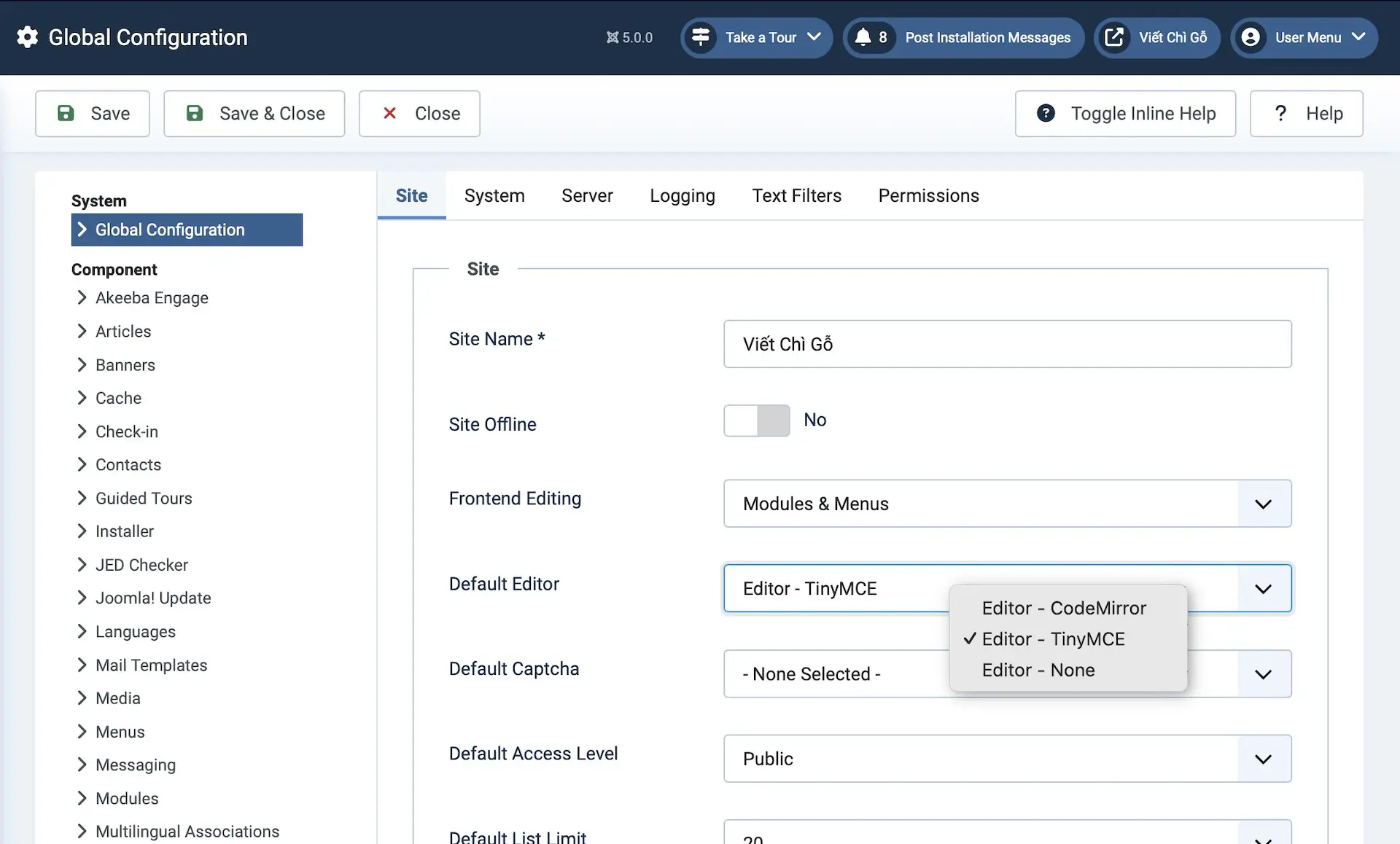Click the Take a Tour signpost icon

click(x=701, y=37)
